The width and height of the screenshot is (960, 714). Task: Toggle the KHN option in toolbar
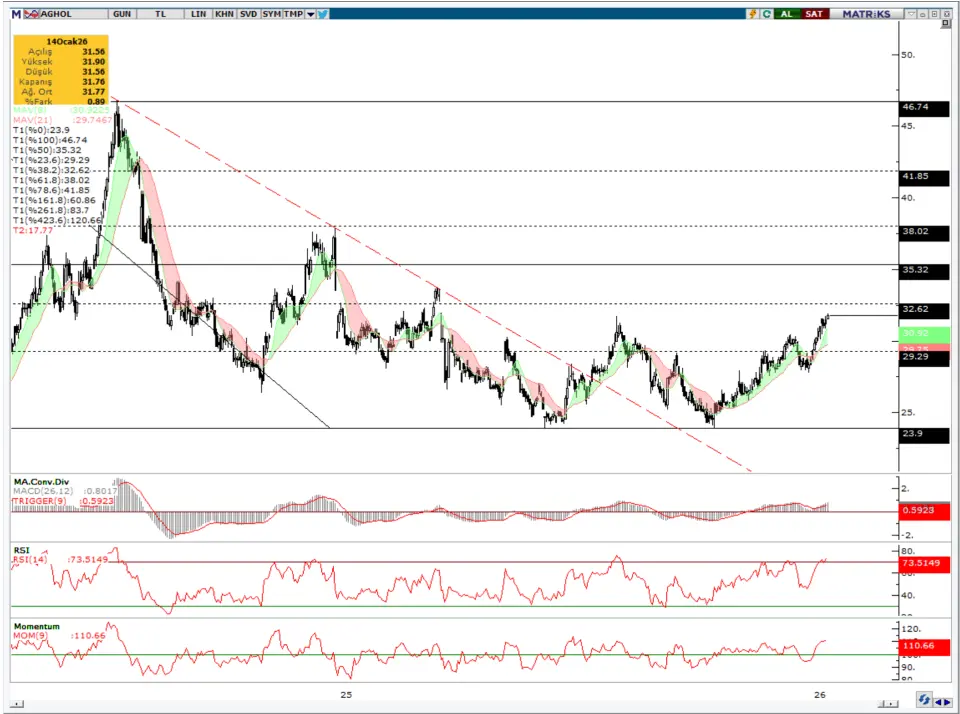pos(224,14)
